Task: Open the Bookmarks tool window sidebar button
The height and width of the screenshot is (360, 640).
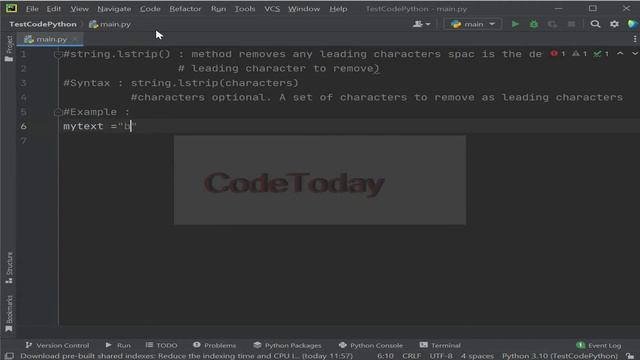Action: 9,313
